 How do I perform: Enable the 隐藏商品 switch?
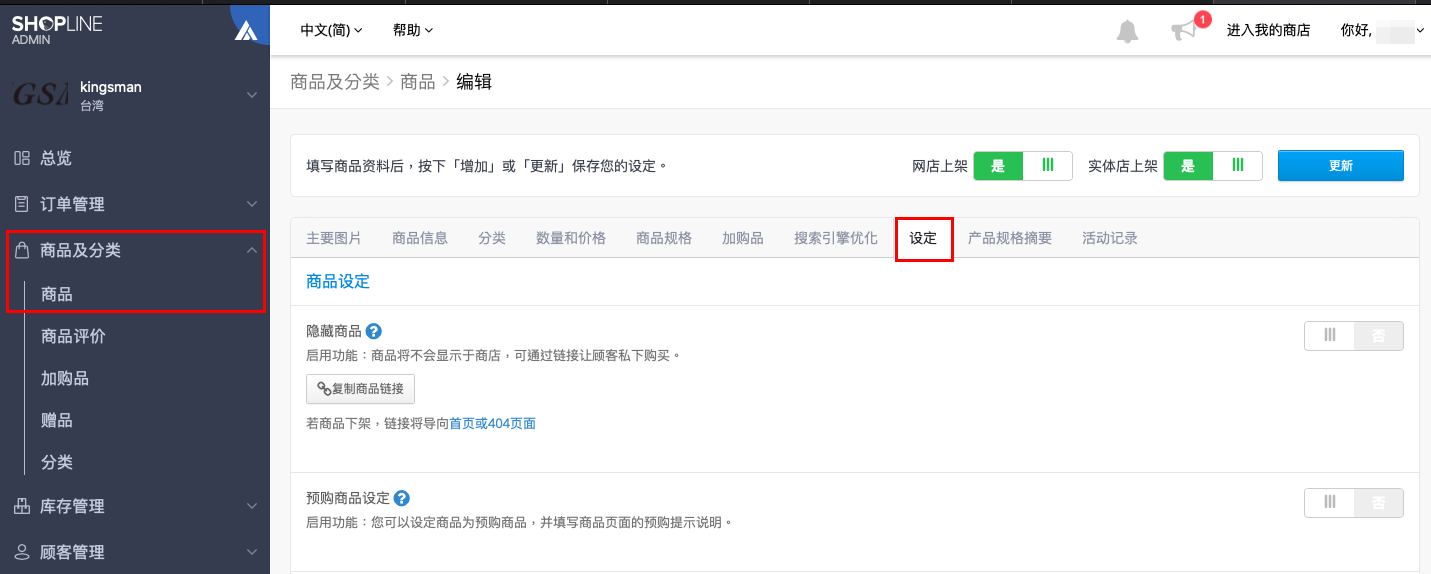click(1354, 336)
